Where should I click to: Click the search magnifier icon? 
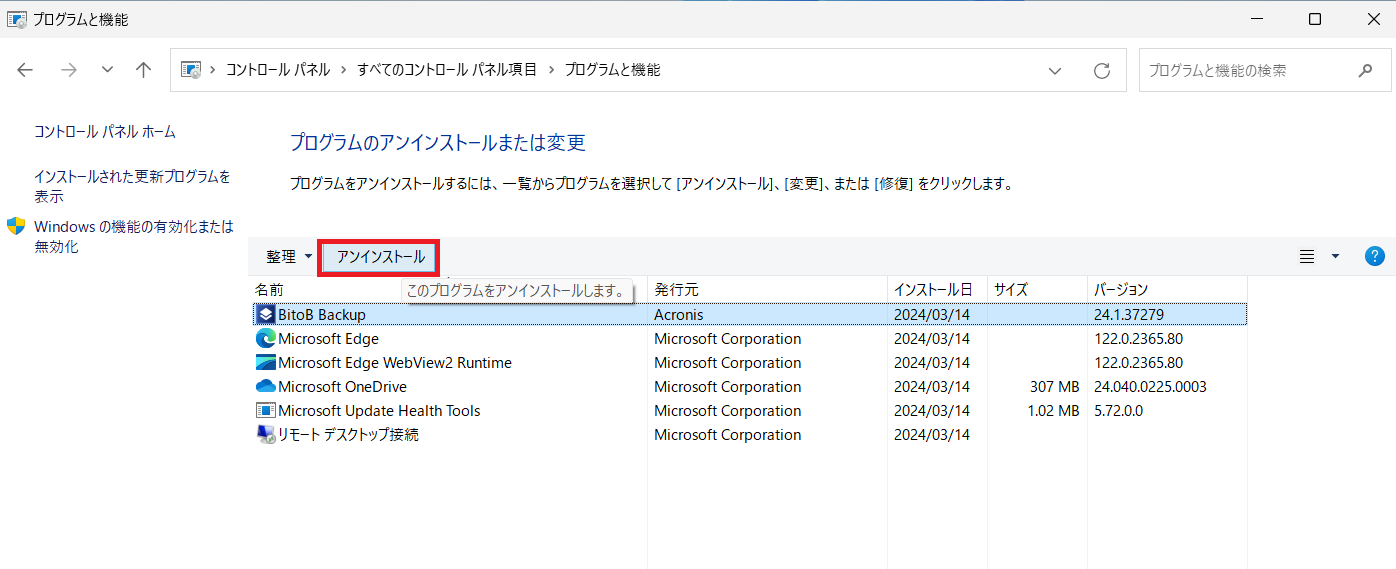click(1366, 70)
